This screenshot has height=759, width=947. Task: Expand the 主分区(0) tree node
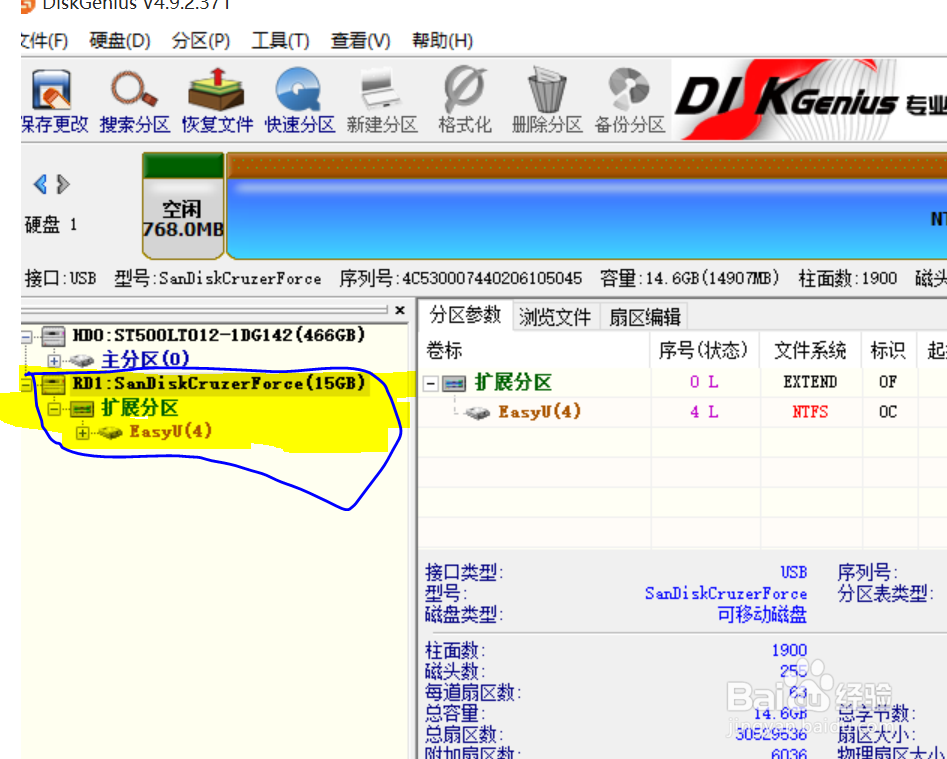coord(54,360)
